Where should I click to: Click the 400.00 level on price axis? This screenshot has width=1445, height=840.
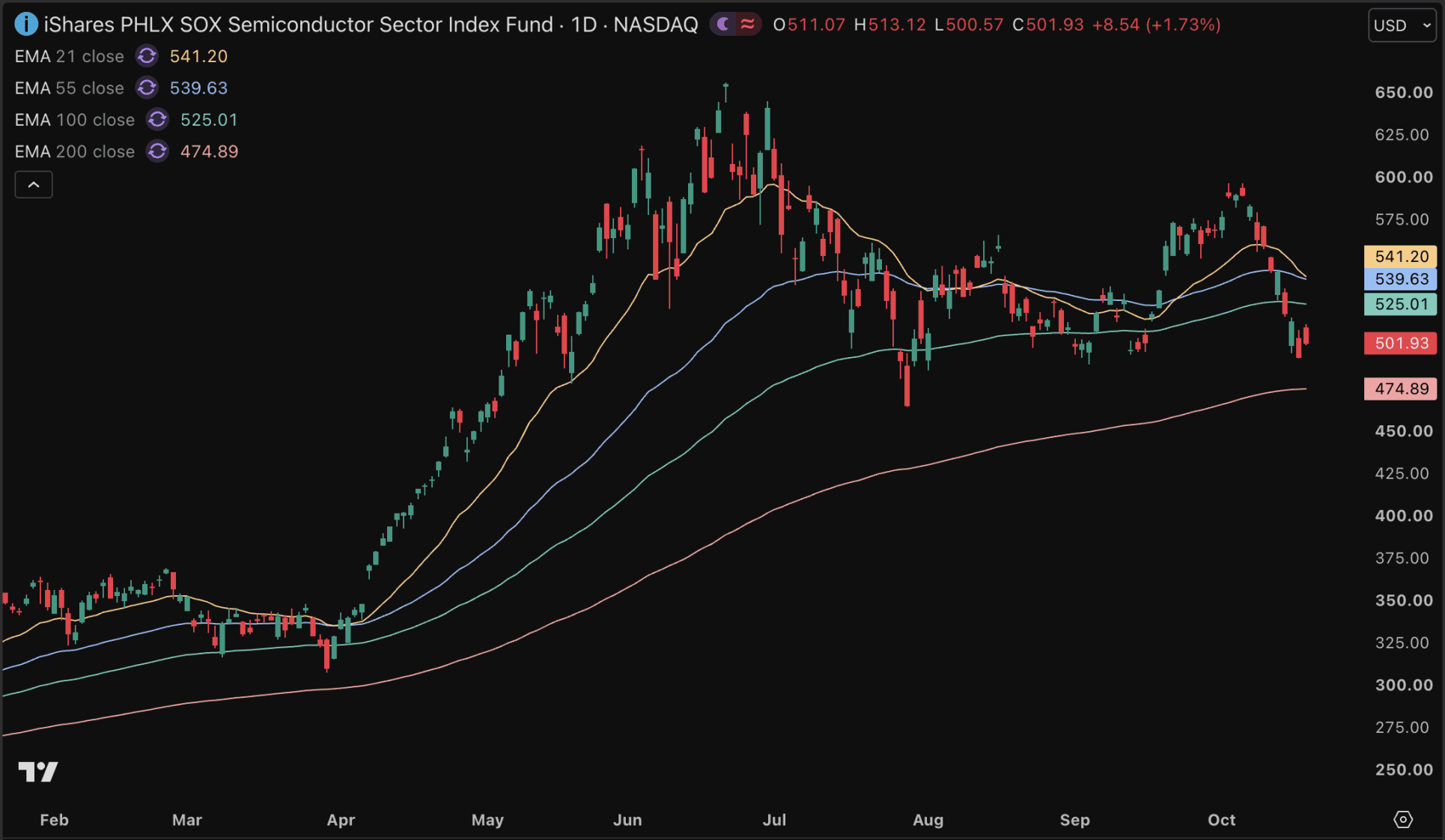pyautogui.click(x=1403, y=515)
